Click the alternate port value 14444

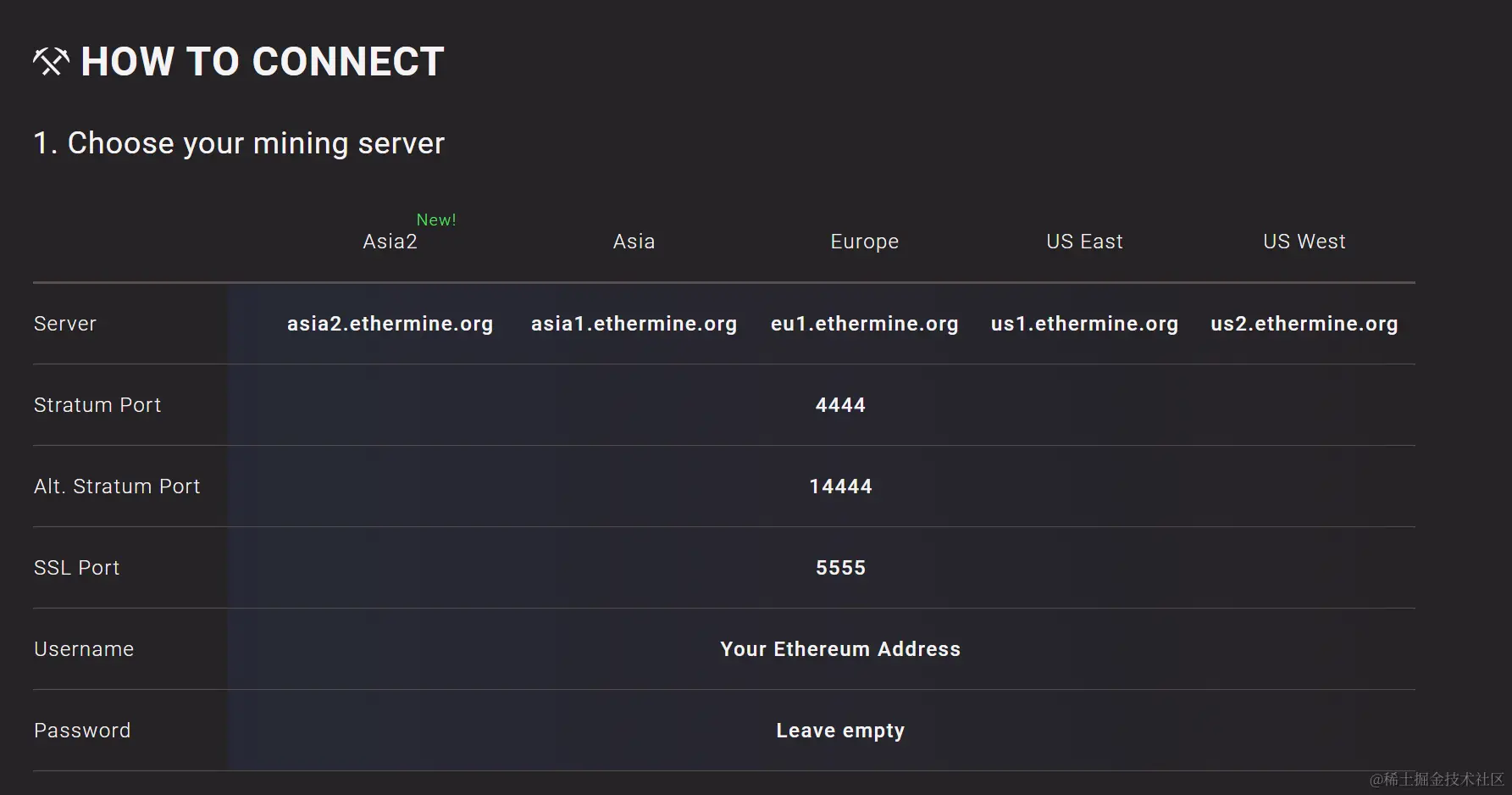pyautogui.click(x=840, y=486)
